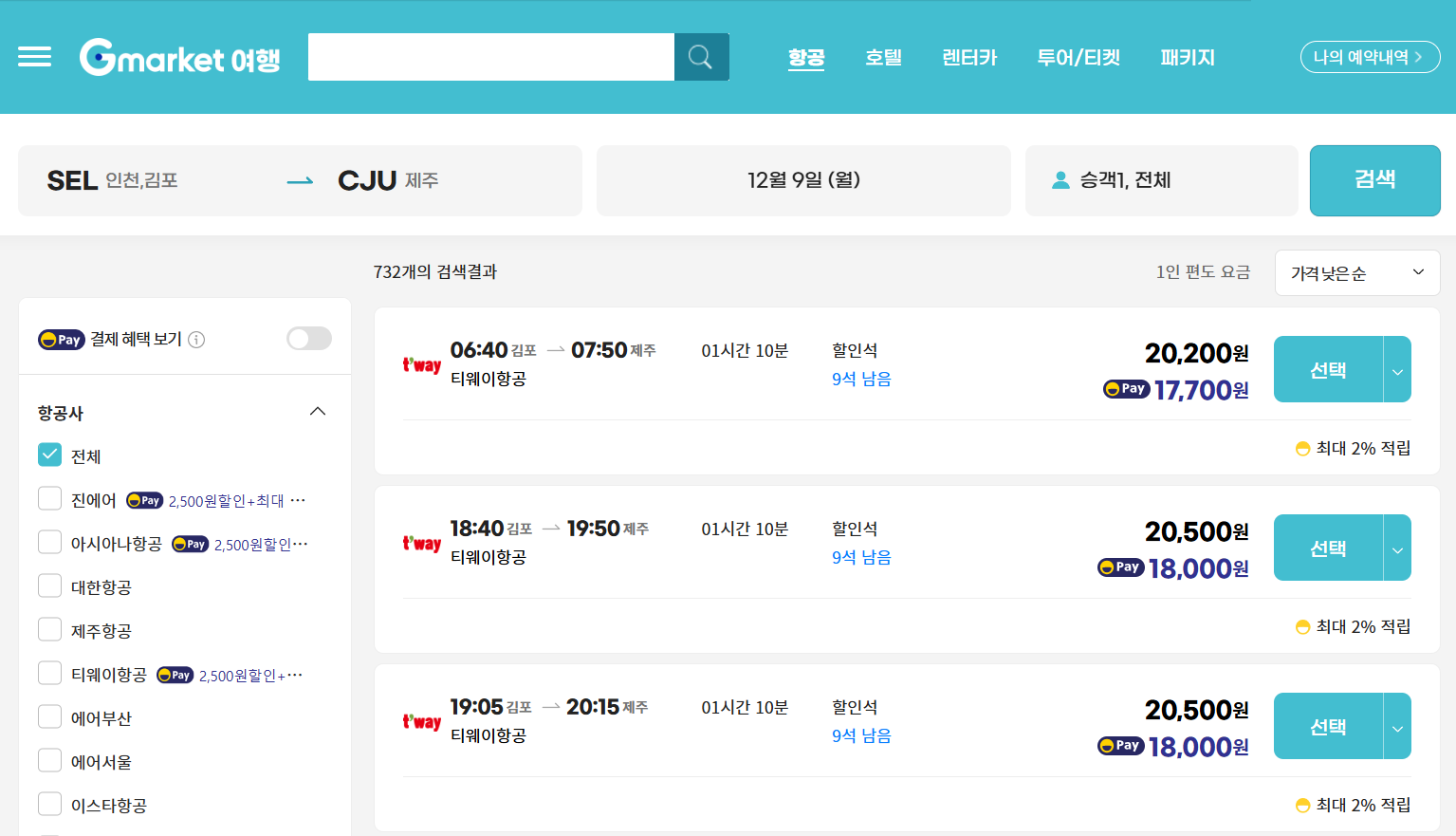Expand options arrow on the 06:40 flight 선택
This screenshot has width=1456, height=836.
pos(1397,369)
